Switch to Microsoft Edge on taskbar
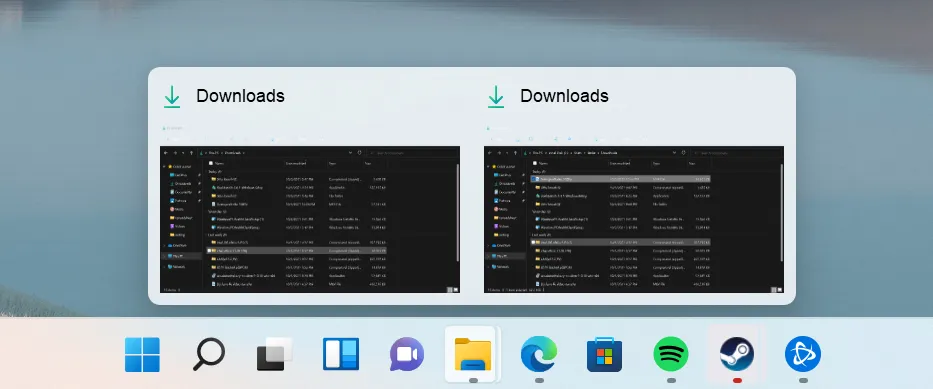This screenshot has width=933, height=389. pyautogui.click(x=539, y=355)
